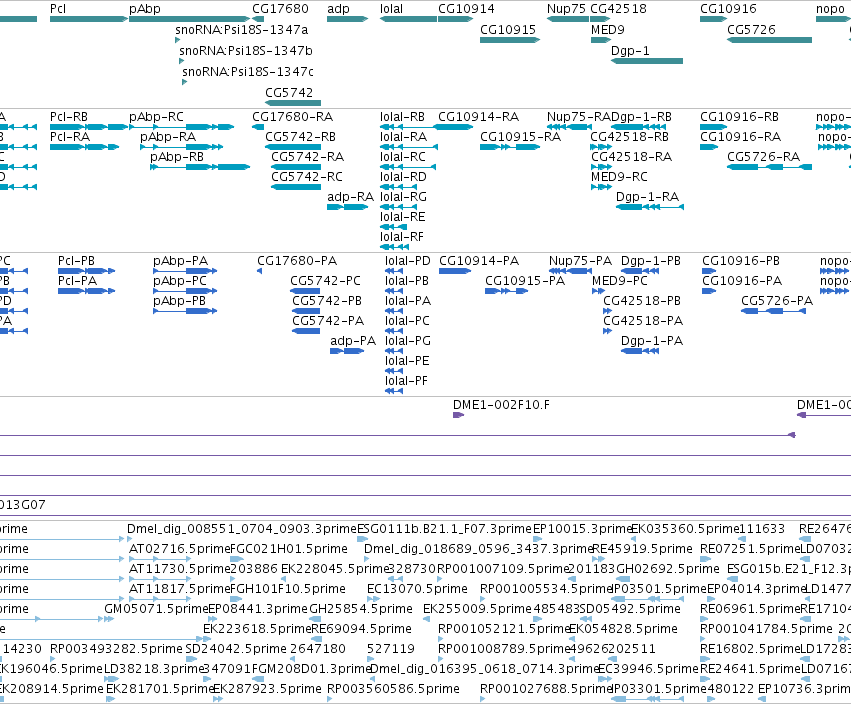
Task: Click the GH02692.5prime EST label
Action: point(668,569)
